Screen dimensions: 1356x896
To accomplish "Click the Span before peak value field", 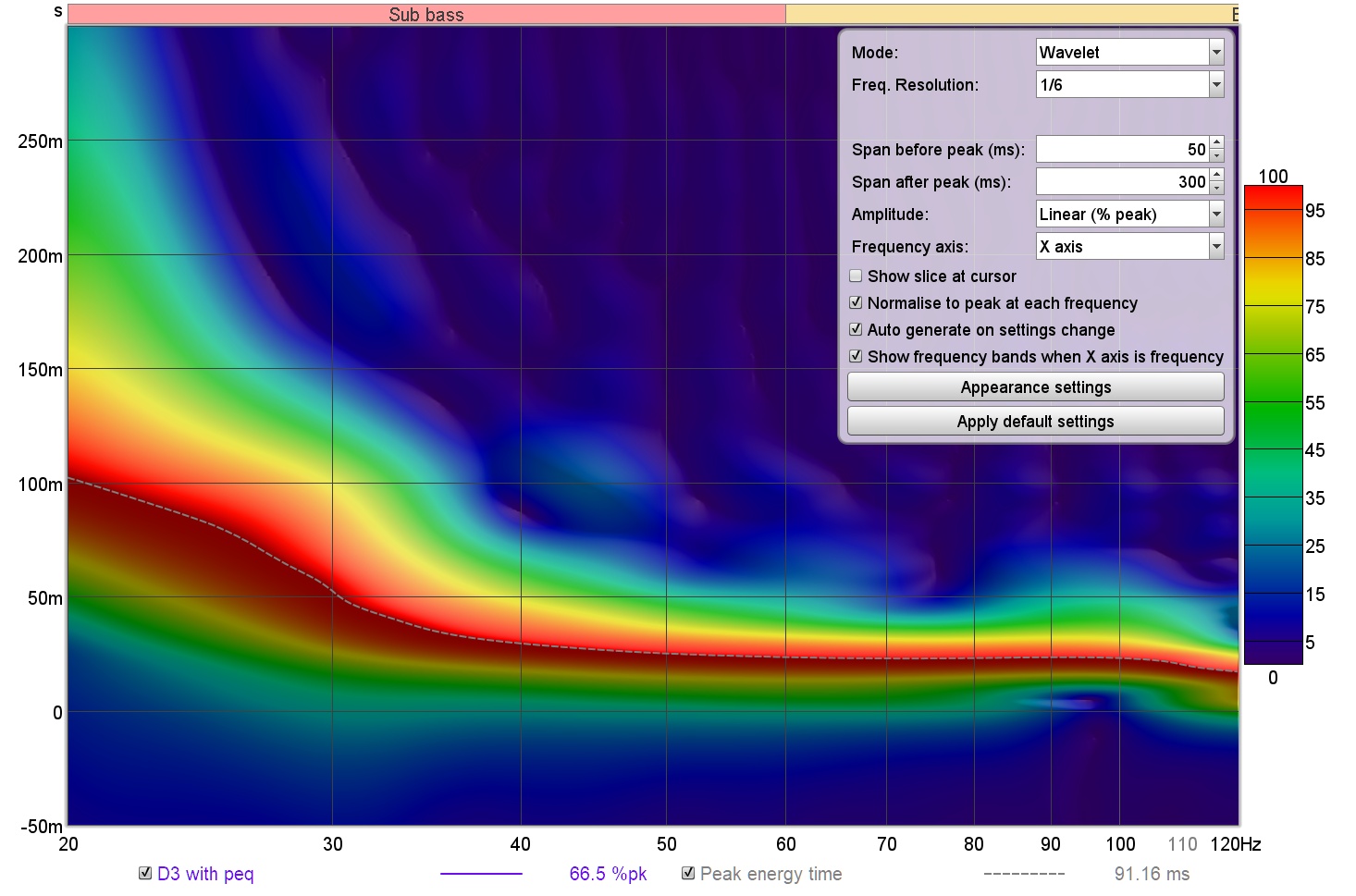I will (1123, 149).
